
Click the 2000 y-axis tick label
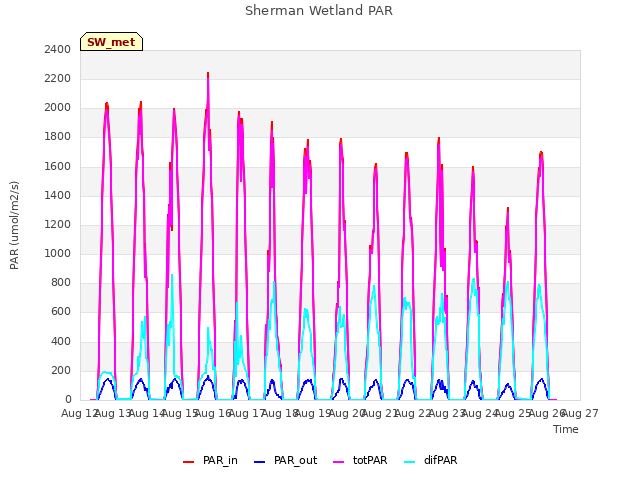(58, 108)
